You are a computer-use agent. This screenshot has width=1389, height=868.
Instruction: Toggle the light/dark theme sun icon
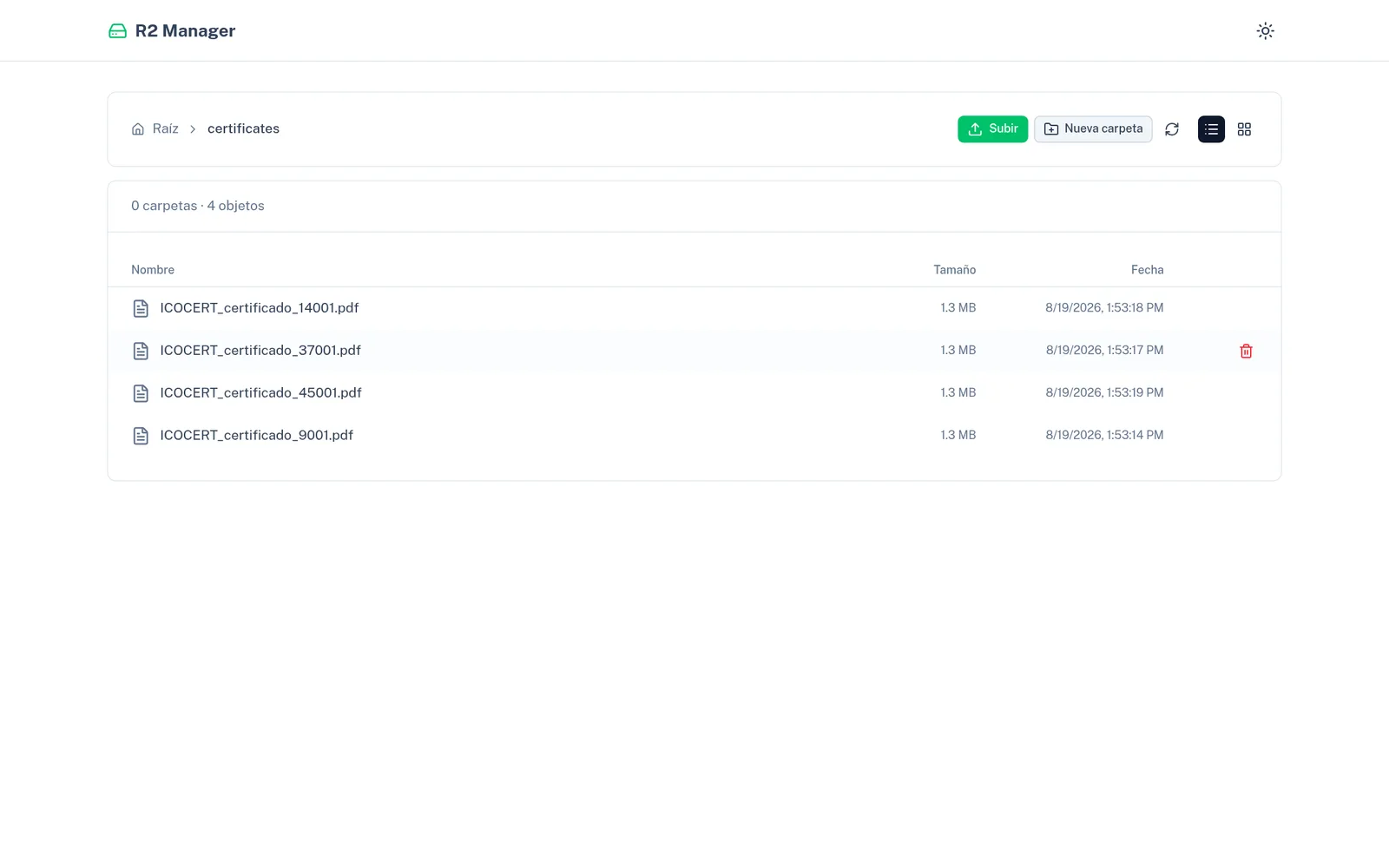click(1265, 31)
